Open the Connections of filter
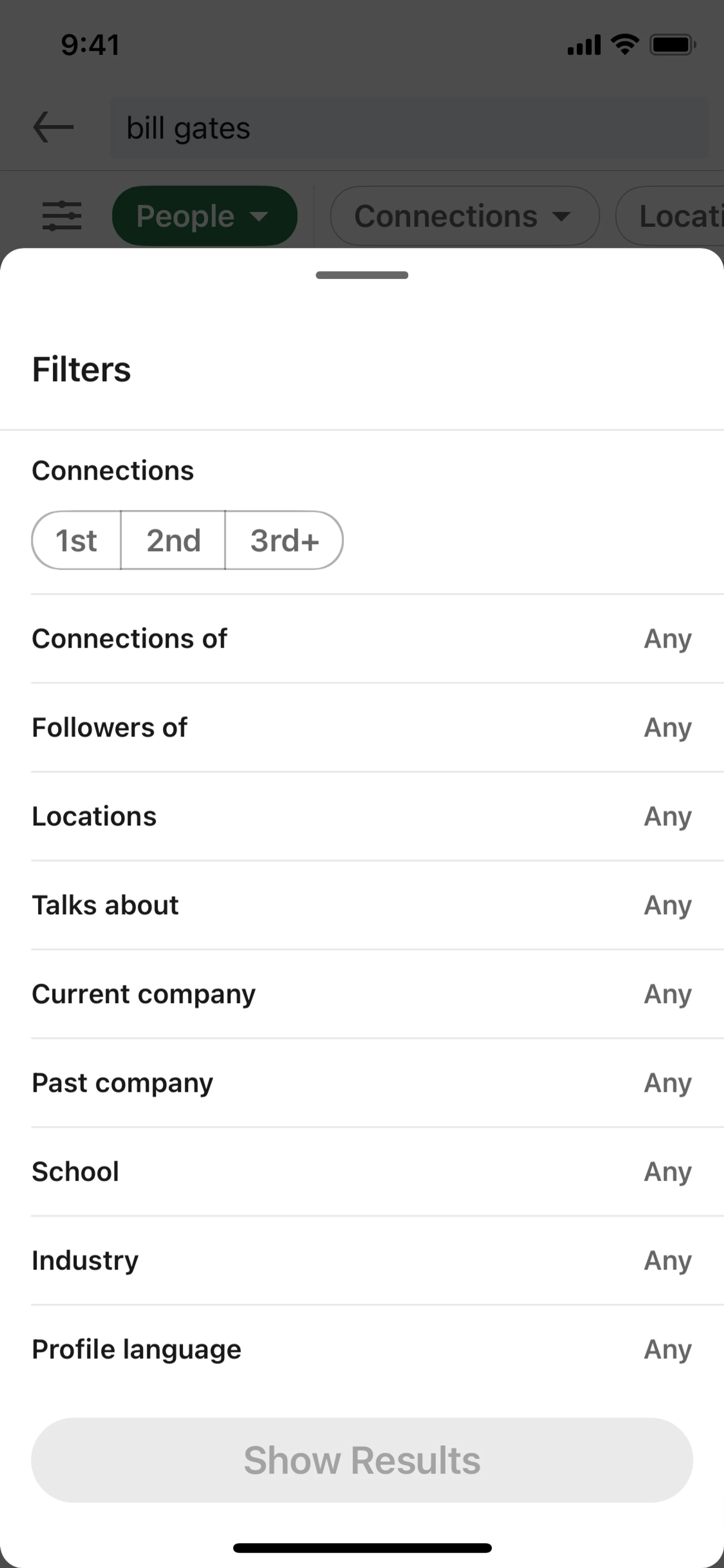 pyautogui.click(x=362, y=639)
